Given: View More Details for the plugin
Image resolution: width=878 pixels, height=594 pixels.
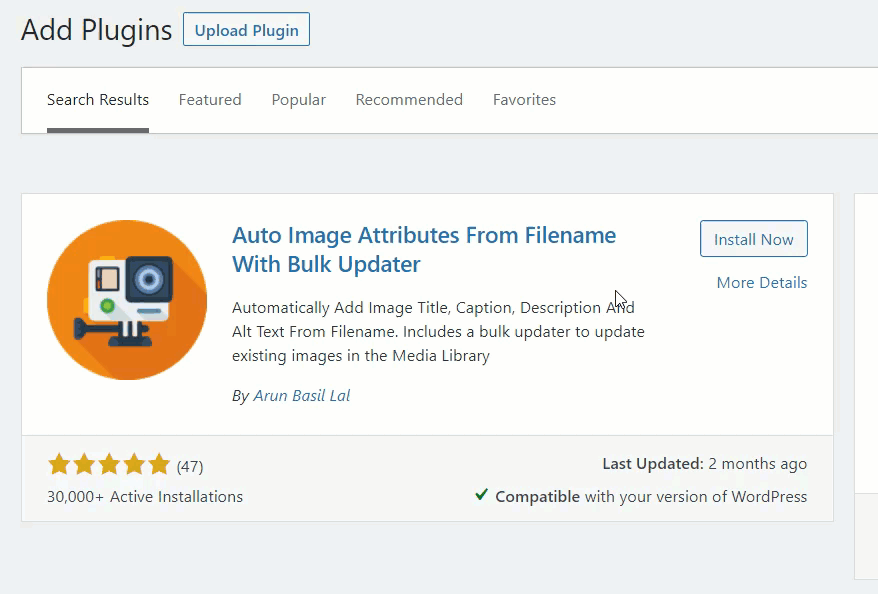Looking at the screenshot, I should [x=762, y=283].
